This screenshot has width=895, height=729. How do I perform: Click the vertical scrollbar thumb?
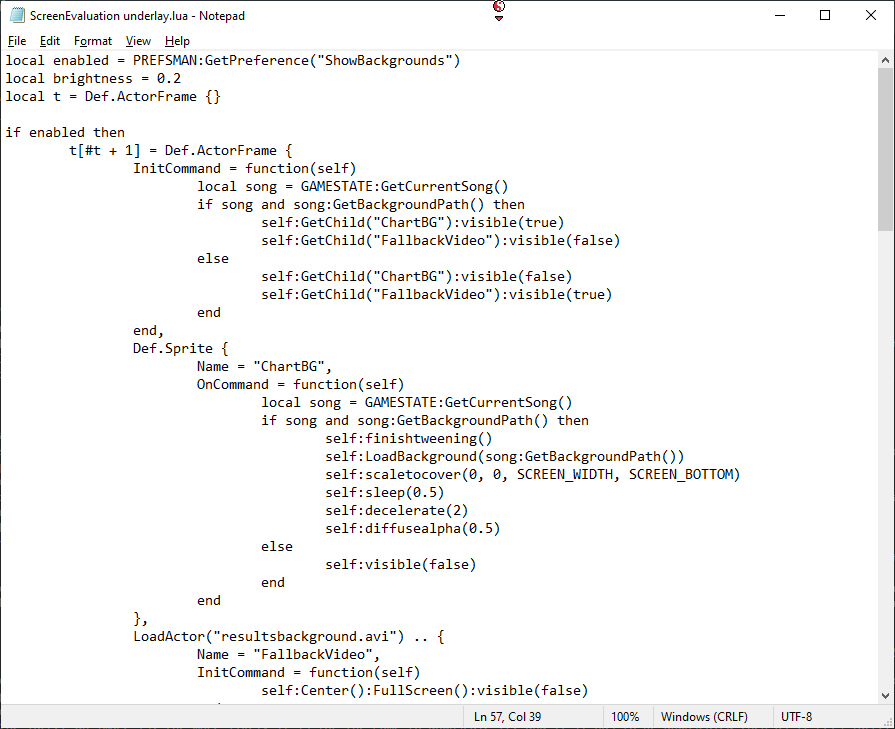(885, 150)
